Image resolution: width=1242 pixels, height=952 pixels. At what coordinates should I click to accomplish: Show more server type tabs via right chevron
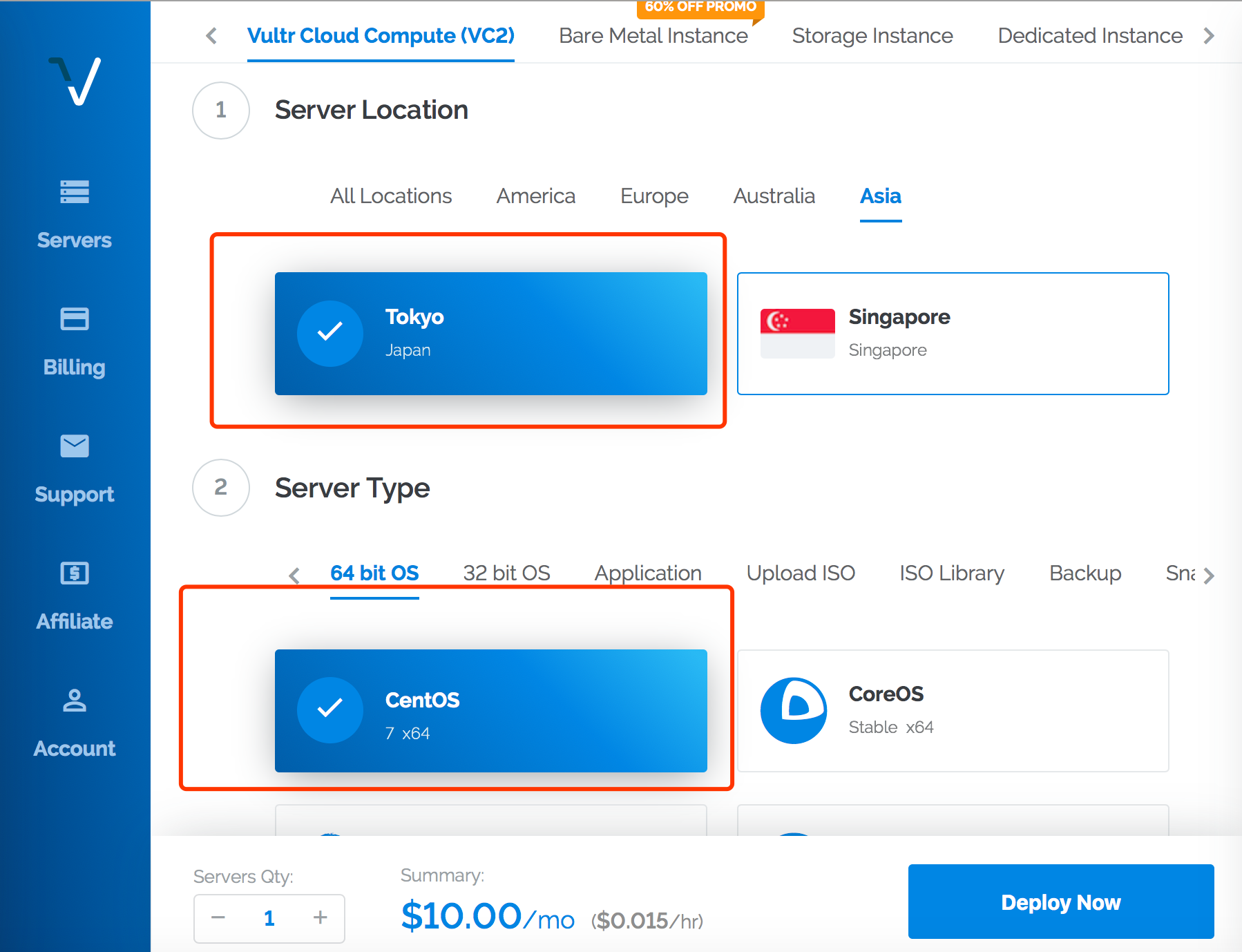[x=1208, y=575]
